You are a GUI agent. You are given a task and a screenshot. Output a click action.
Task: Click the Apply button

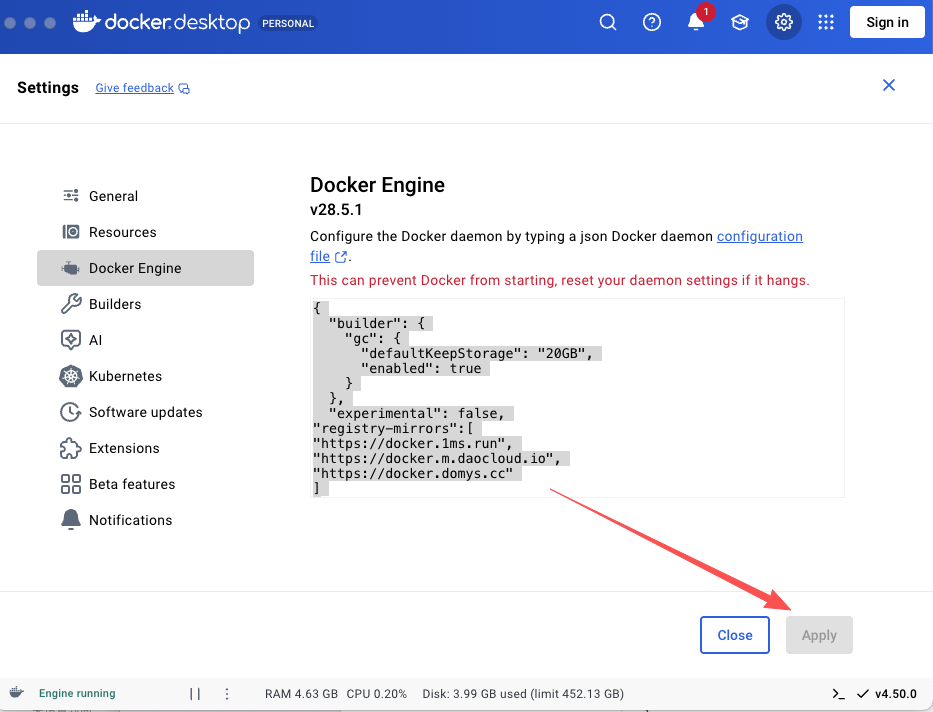tap(819, 635)
